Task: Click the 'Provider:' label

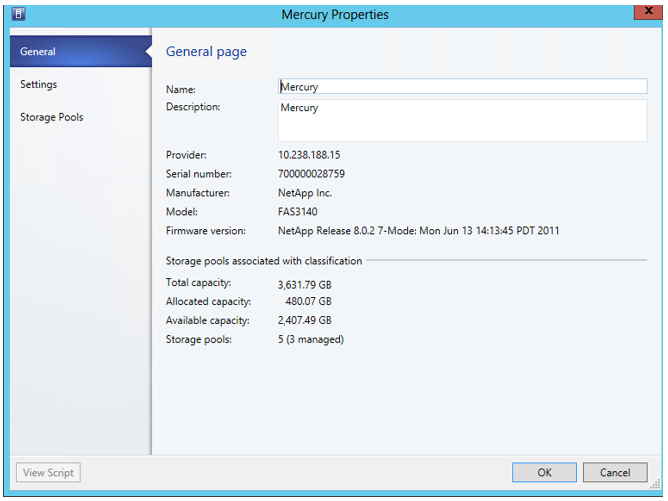Action: point(186,155)
